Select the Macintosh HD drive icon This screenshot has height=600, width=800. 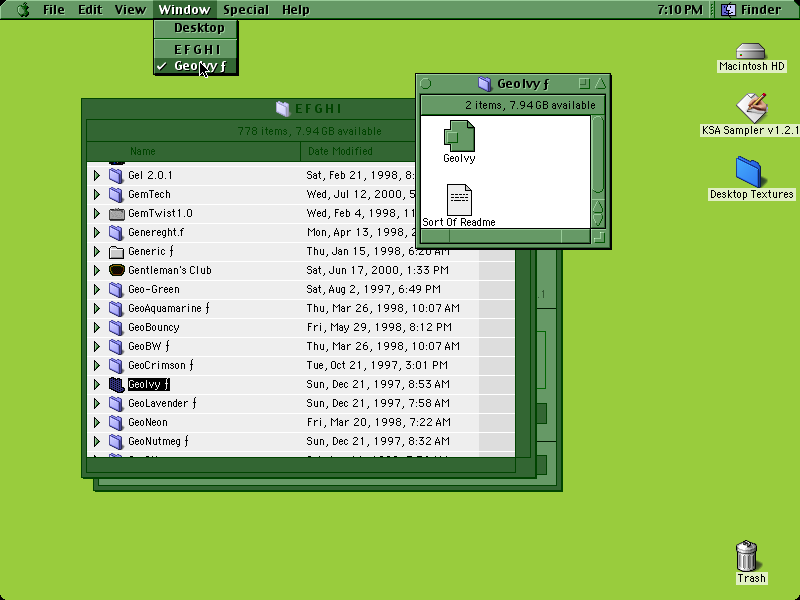(751, 51)
